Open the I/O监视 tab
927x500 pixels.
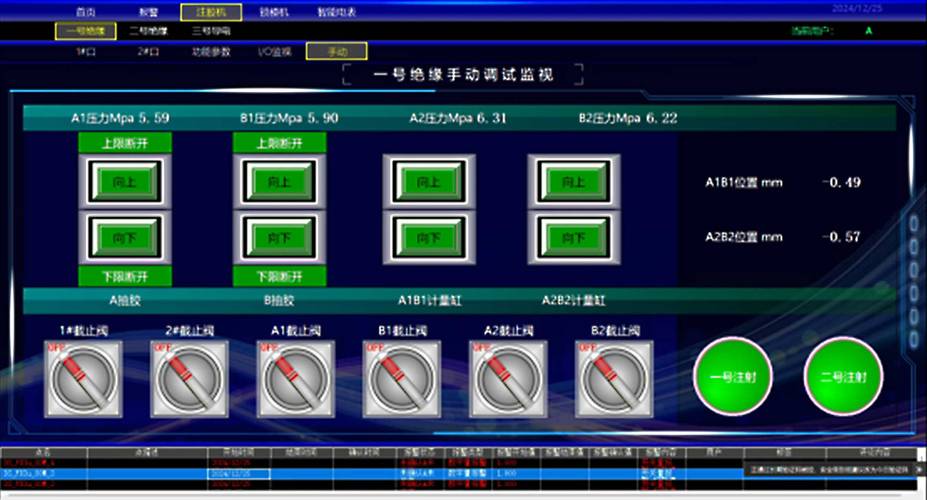(275, 51)
